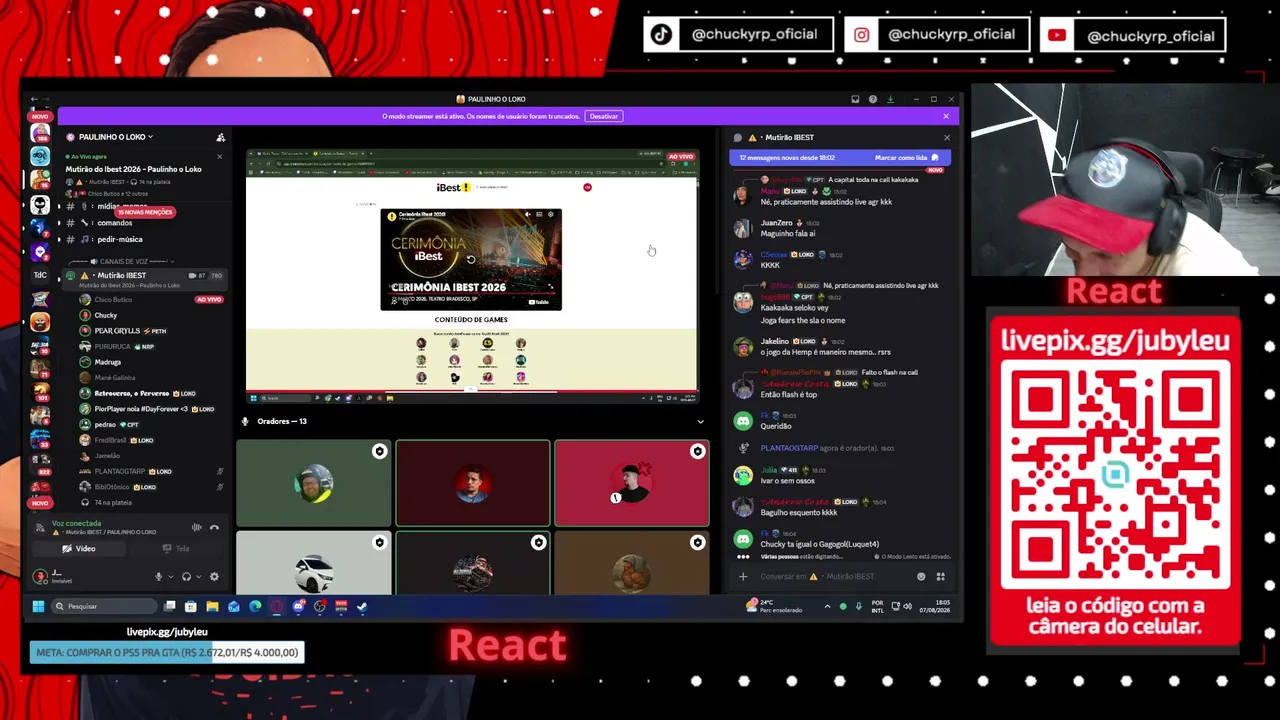Disconnect from the voice channel
Image resolution: width=1280 pixels, height=720 pixels.
(x=214, y=527)
